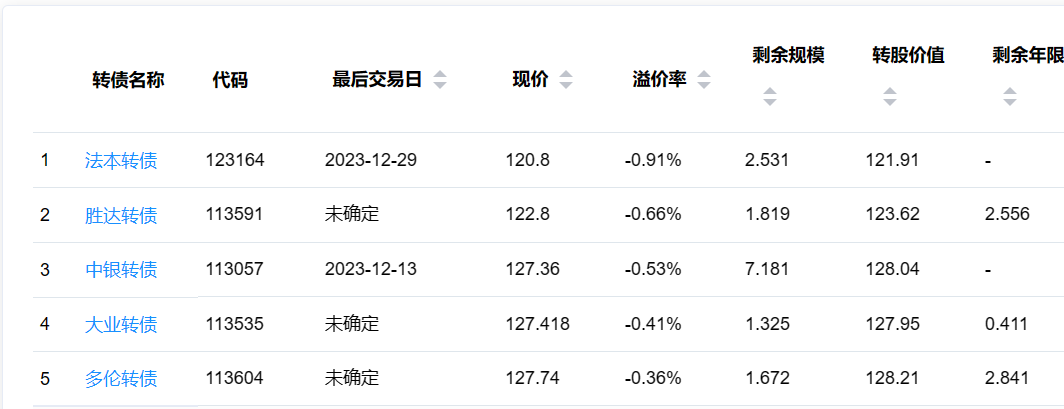Click the sort arrows beside 现价
1064x409 pixels.
[x=566, y=80]
